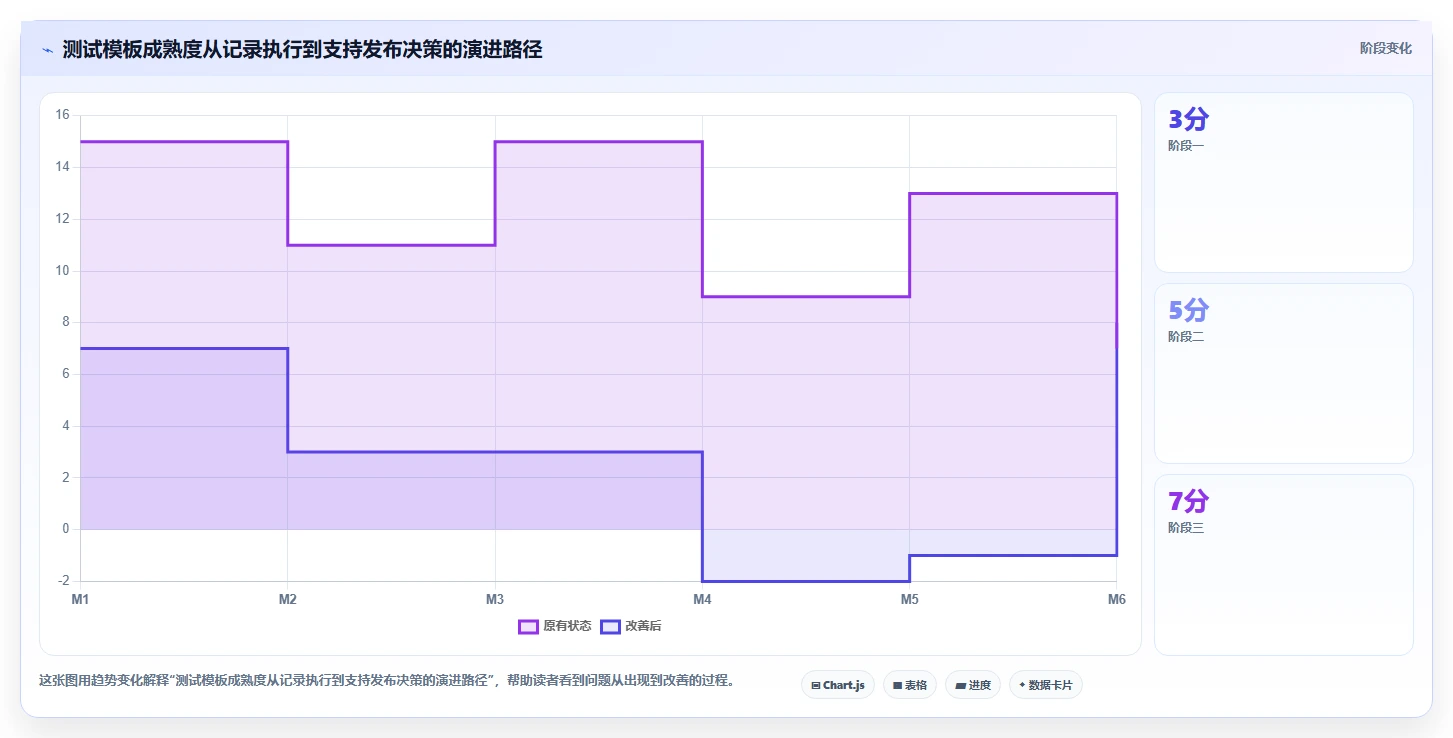Click the M3 x-axis label

(x=495, y=600)
